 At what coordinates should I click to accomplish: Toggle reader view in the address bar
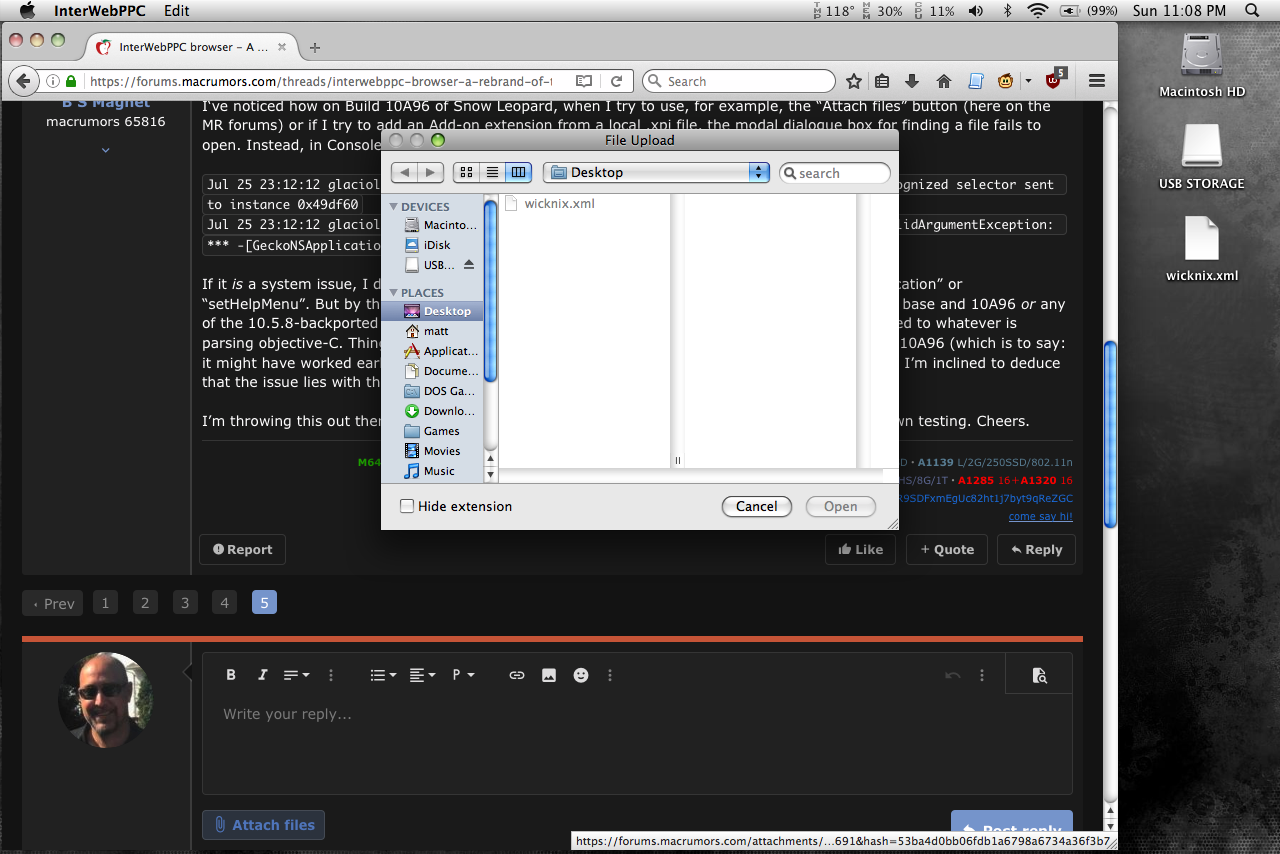click(x=584, y=81)
